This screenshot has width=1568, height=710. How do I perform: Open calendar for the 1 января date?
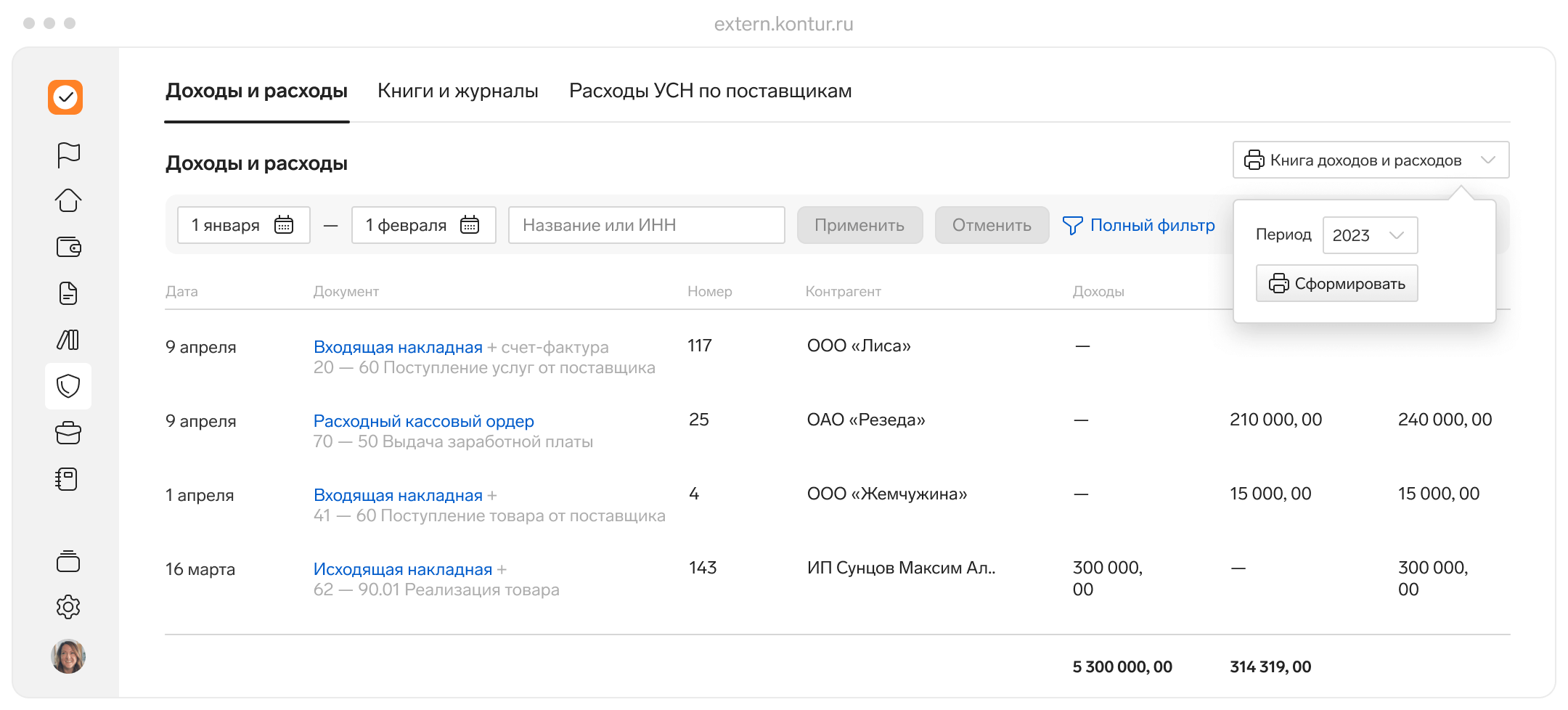pos(284,225)
